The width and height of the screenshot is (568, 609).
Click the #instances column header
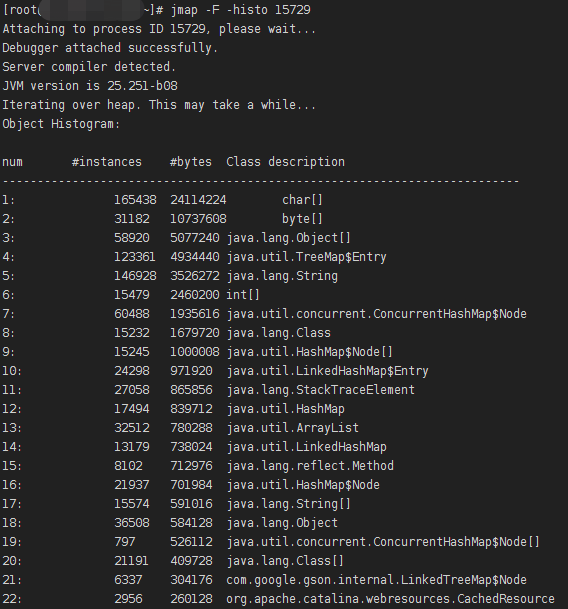pos(107,162)
